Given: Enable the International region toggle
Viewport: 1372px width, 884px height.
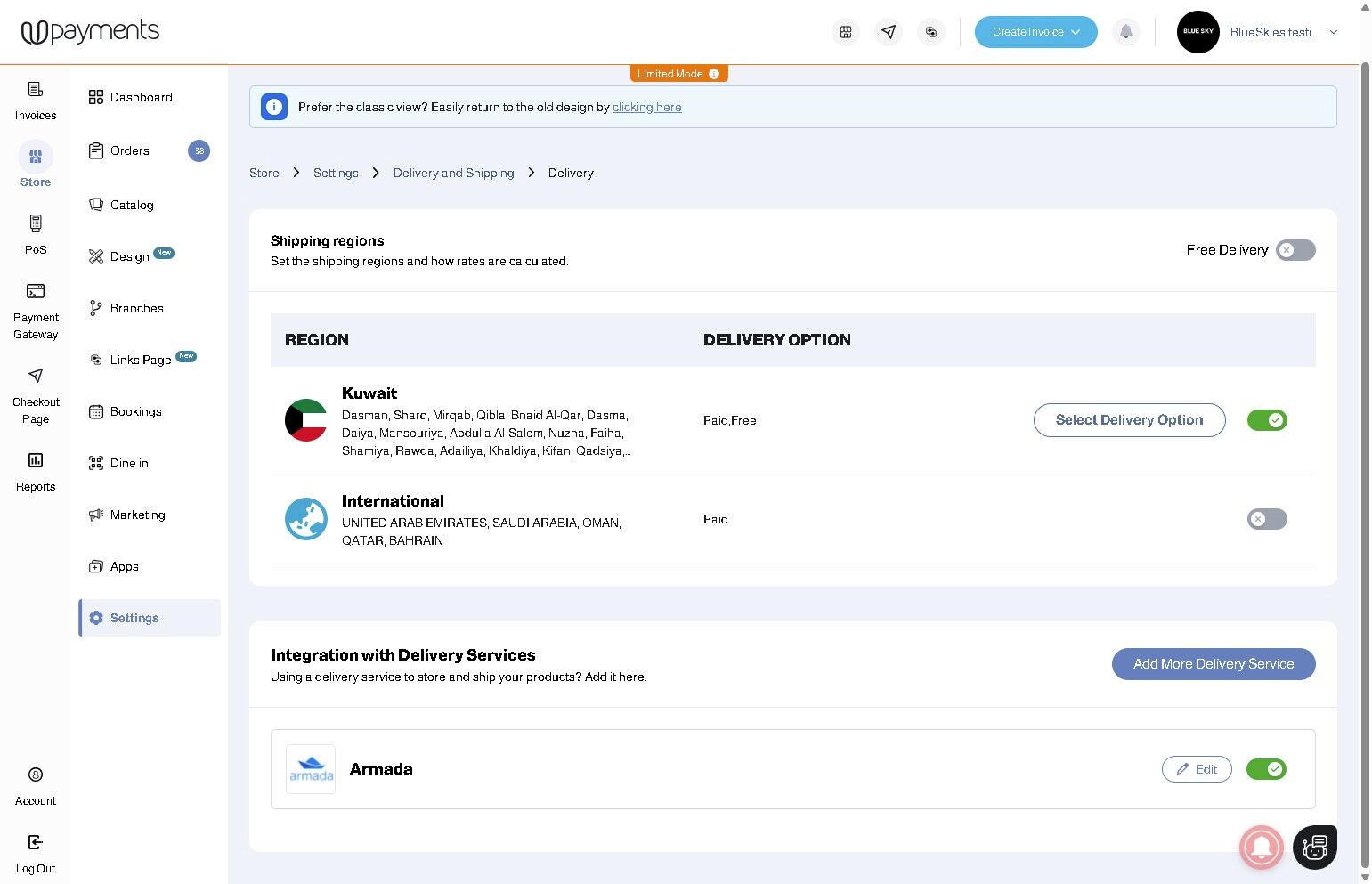Looking at the screenshot, I should point(1266,519).
